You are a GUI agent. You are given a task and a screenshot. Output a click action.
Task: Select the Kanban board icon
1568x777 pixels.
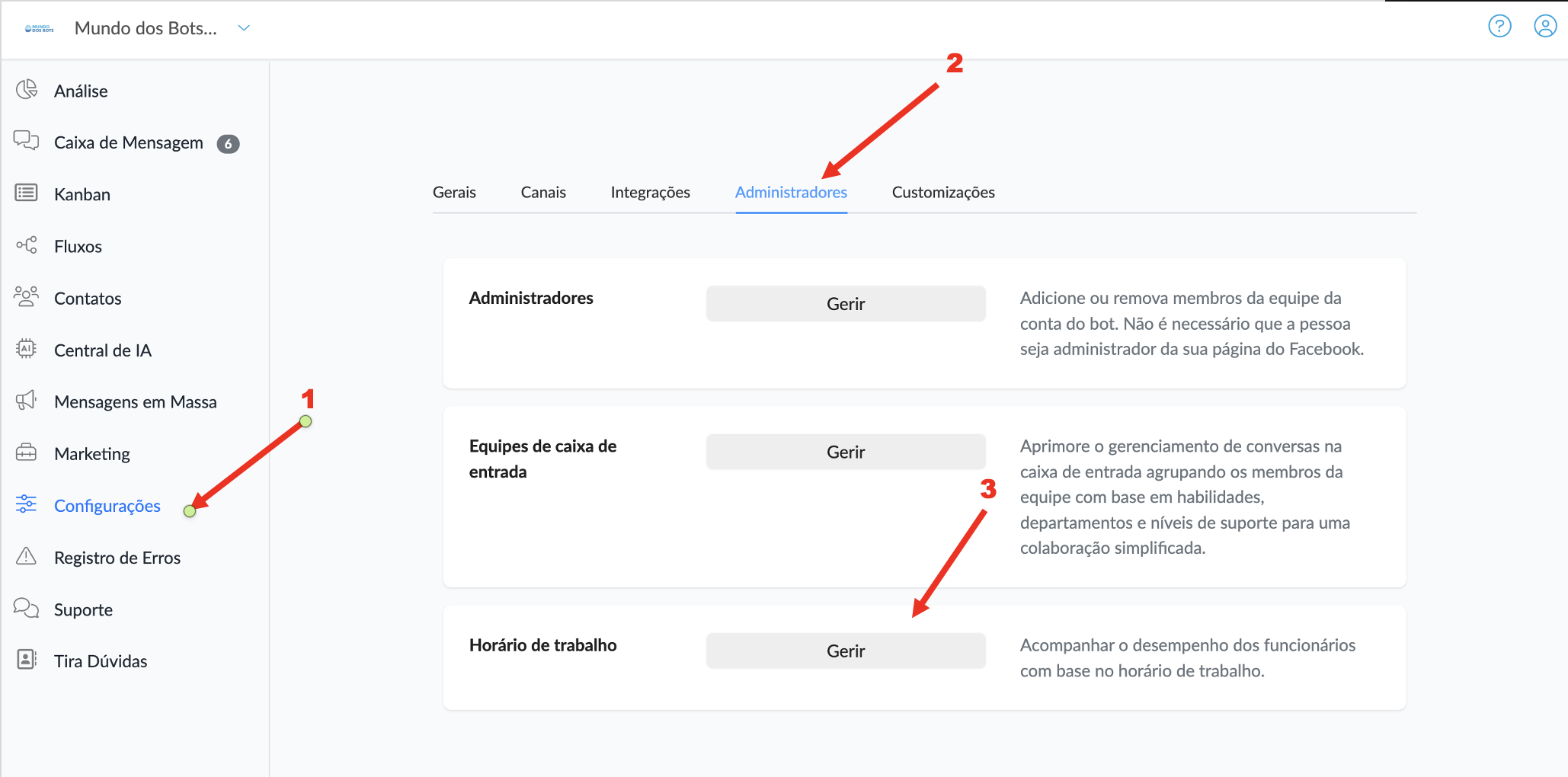click(x=26, y=193)
